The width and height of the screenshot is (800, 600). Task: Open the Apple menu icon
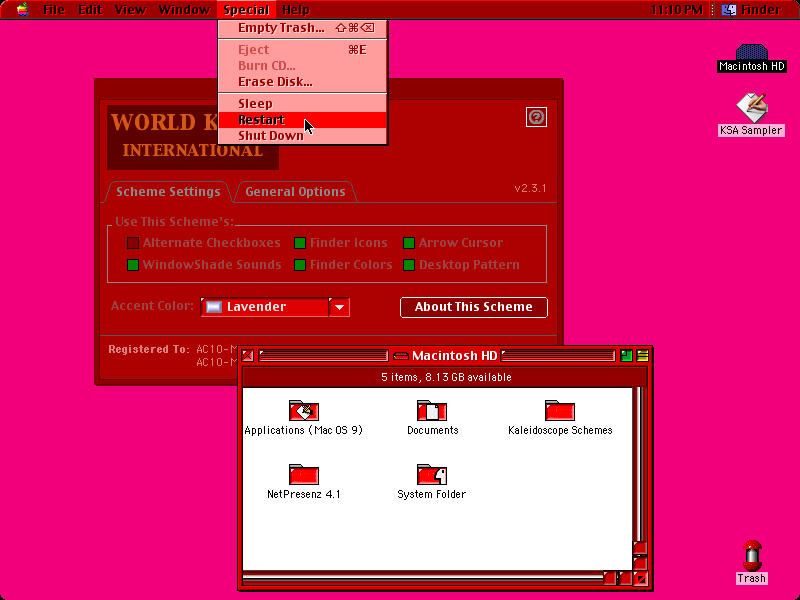[x=22, y=10]
